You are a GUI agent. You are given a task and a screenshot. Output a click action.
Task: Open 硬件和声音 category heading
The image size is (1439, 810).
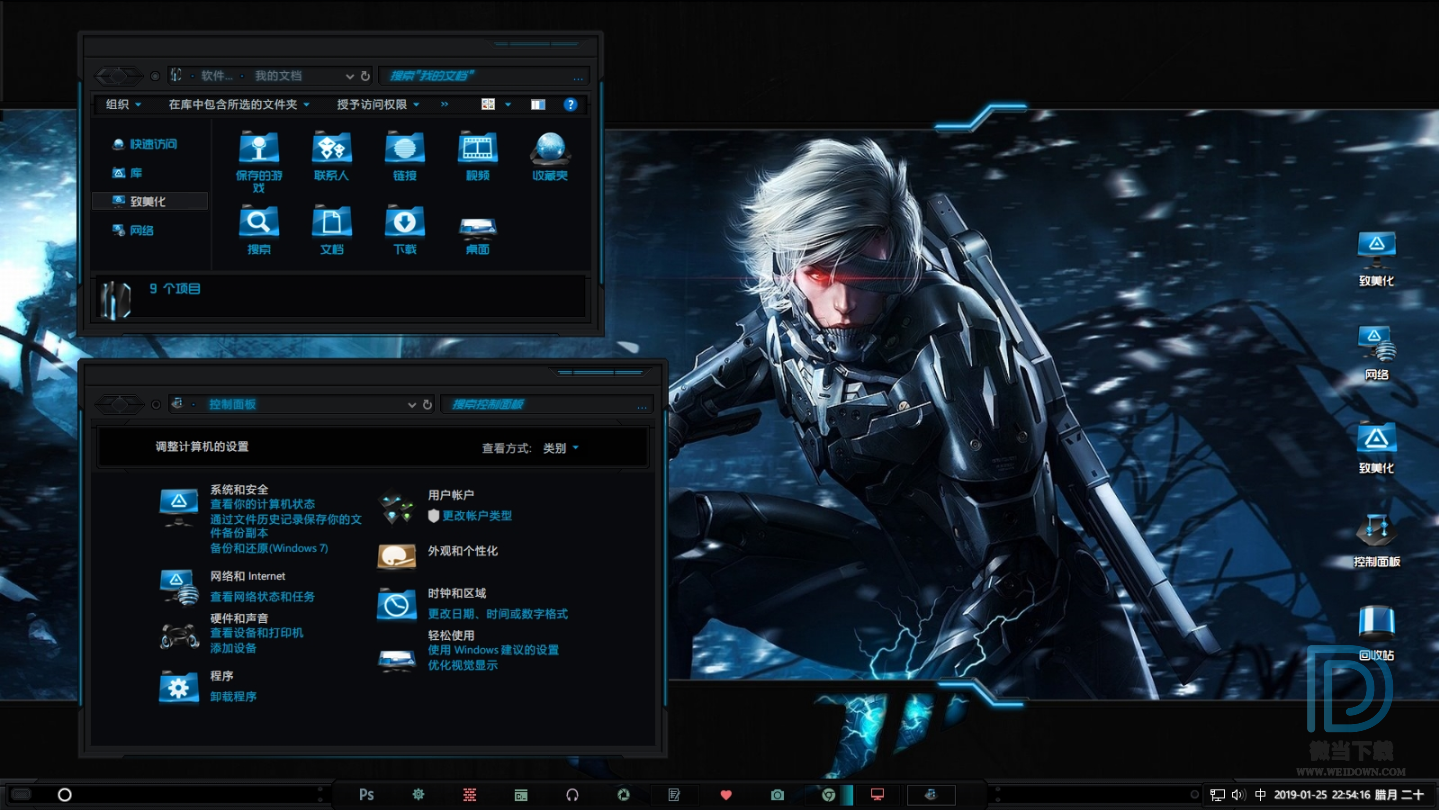point(239,619)
